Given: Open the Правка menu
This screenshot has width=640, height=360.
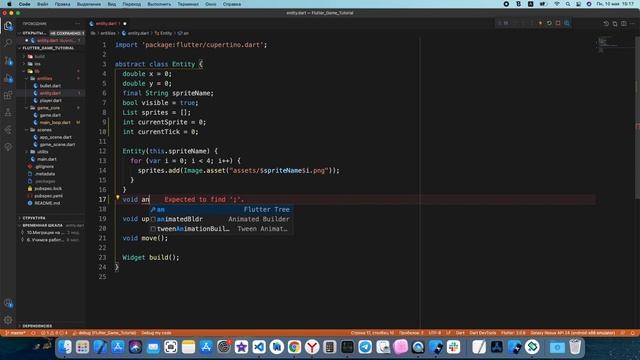Looking at the screenshot, I should [62, 4].
